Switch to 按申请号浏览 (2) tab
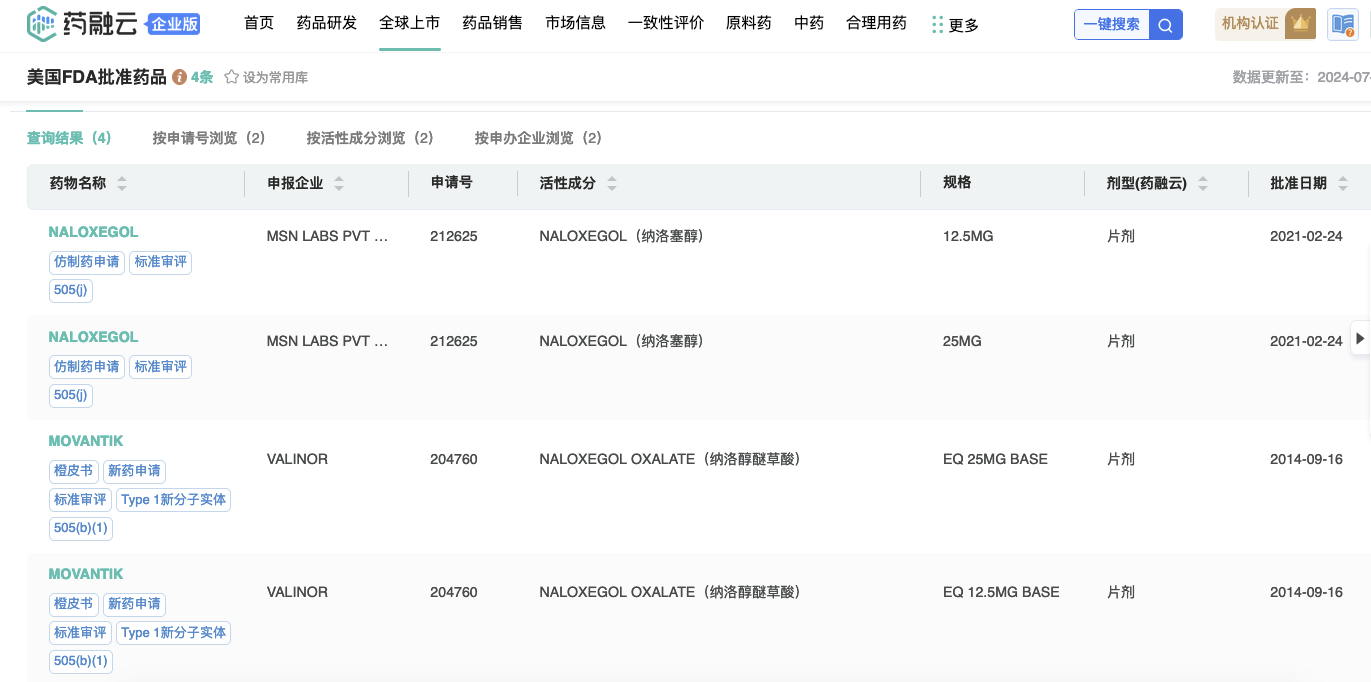This screenshot has width=1371, height=682. coord(209,138)
